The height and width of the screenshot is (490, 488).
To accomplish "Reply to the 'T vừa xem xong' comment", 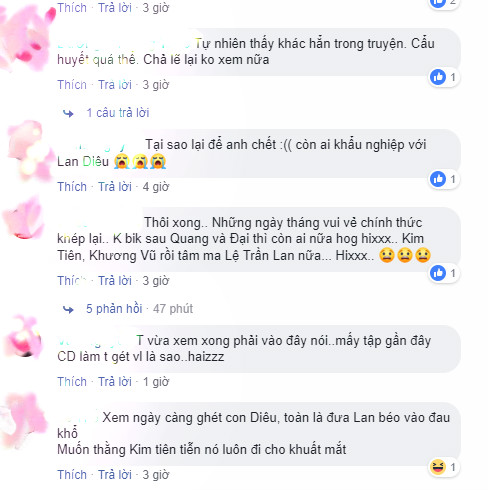I will pyautogui.click(x=115, y=382).
